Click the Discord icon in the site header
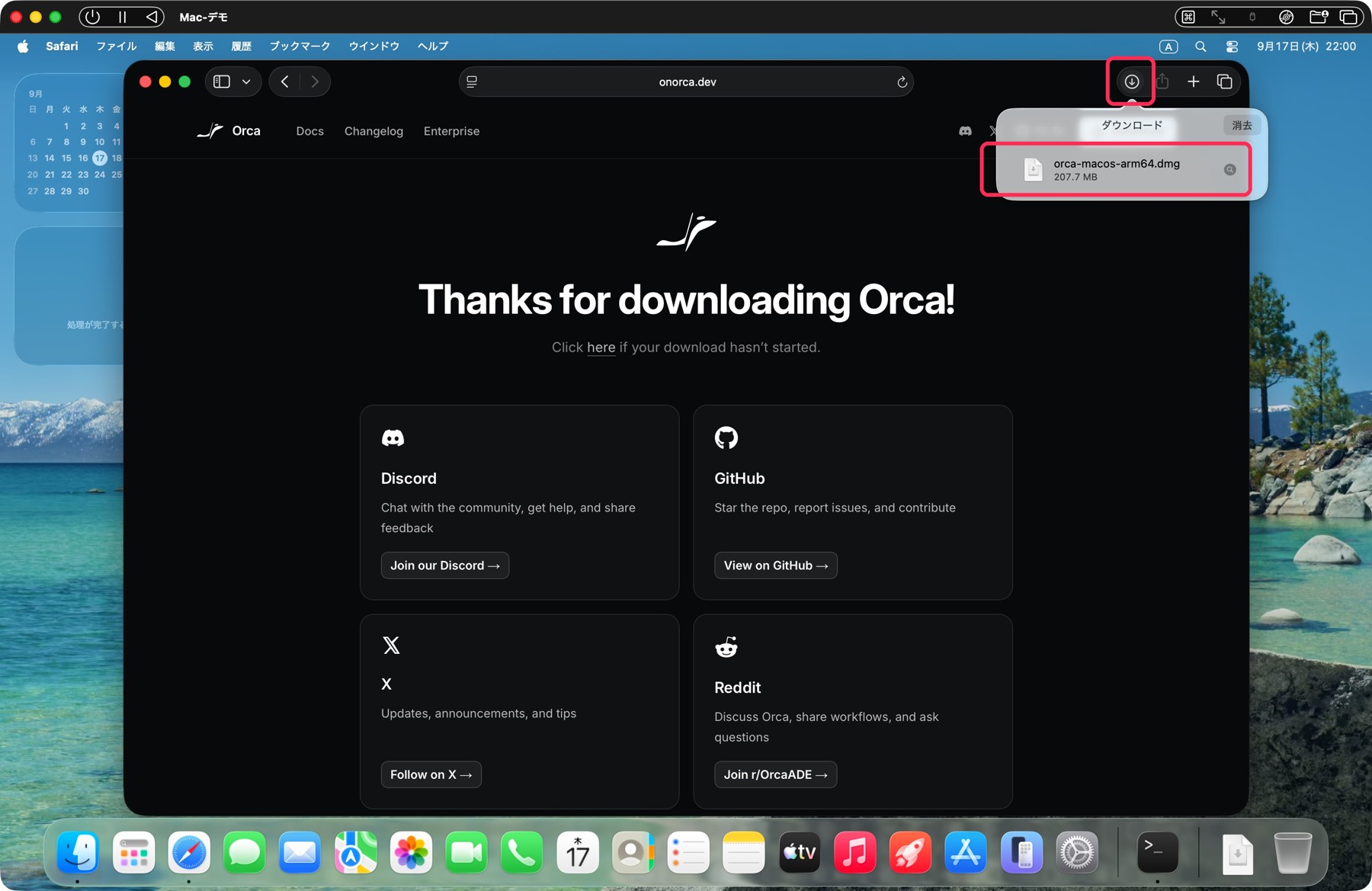This screenshot has width=1372, height=891. [x=965, y=131]
